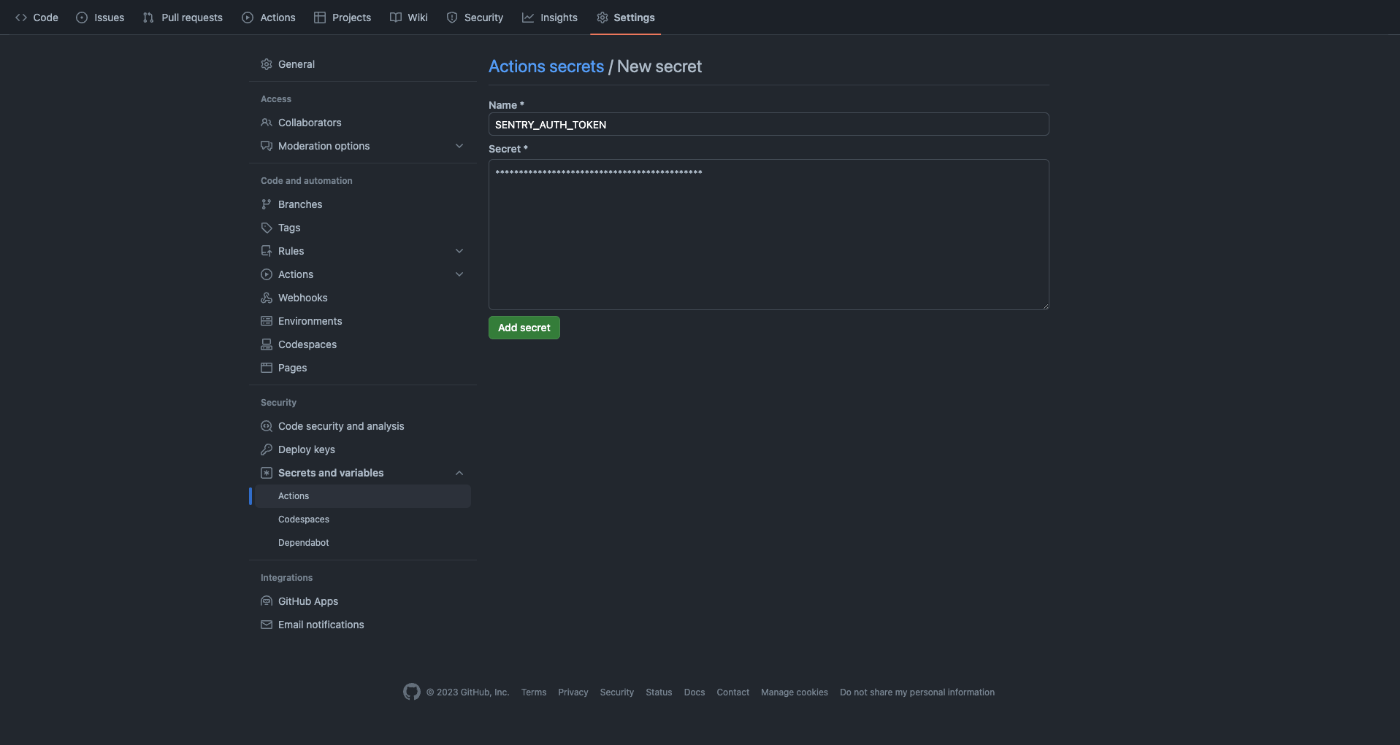The image size is (1400, 745).
Task: Click the Webhooks icon in sidebar
Action: click(266, 298)
